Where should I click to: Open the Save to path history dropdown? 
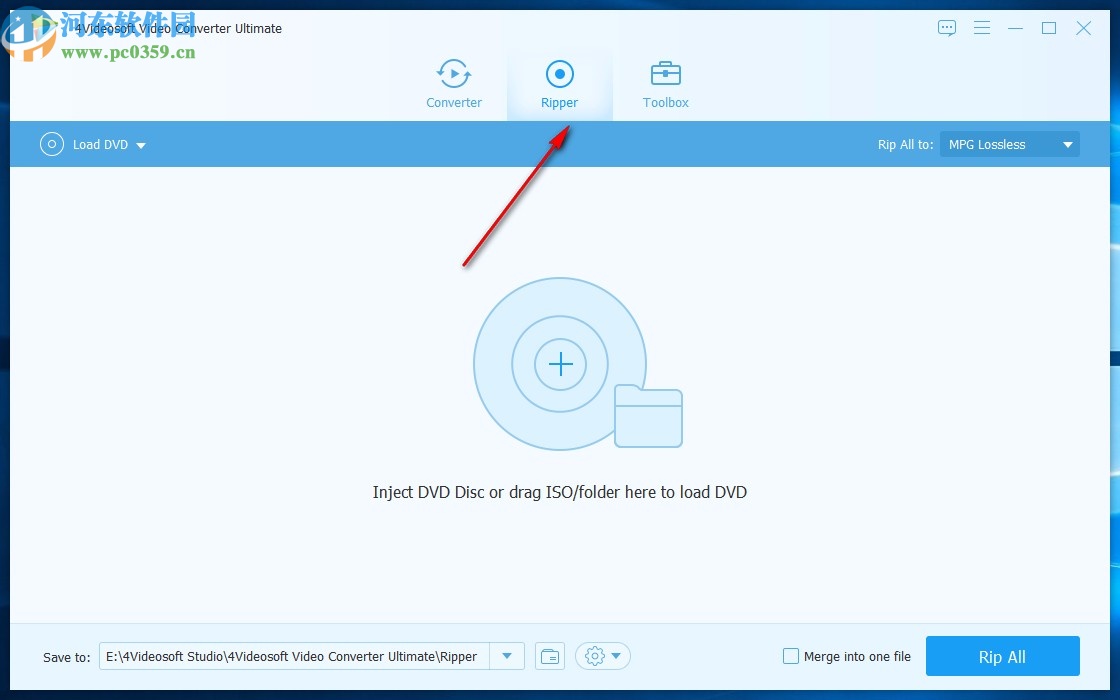coord(508,656)
